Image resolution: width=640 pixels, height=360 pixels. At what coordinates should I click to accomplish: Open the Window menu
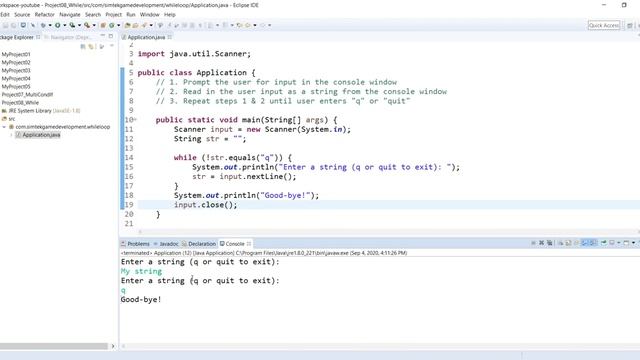(149, 15)
